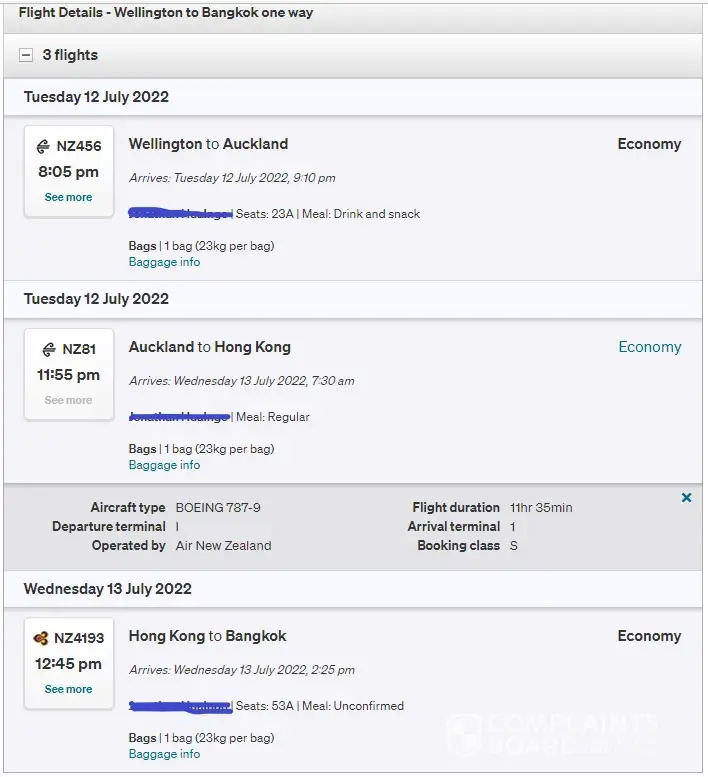Select the NZ4193 flight number card
The image size is (708, 777).
tap(69, 662)
